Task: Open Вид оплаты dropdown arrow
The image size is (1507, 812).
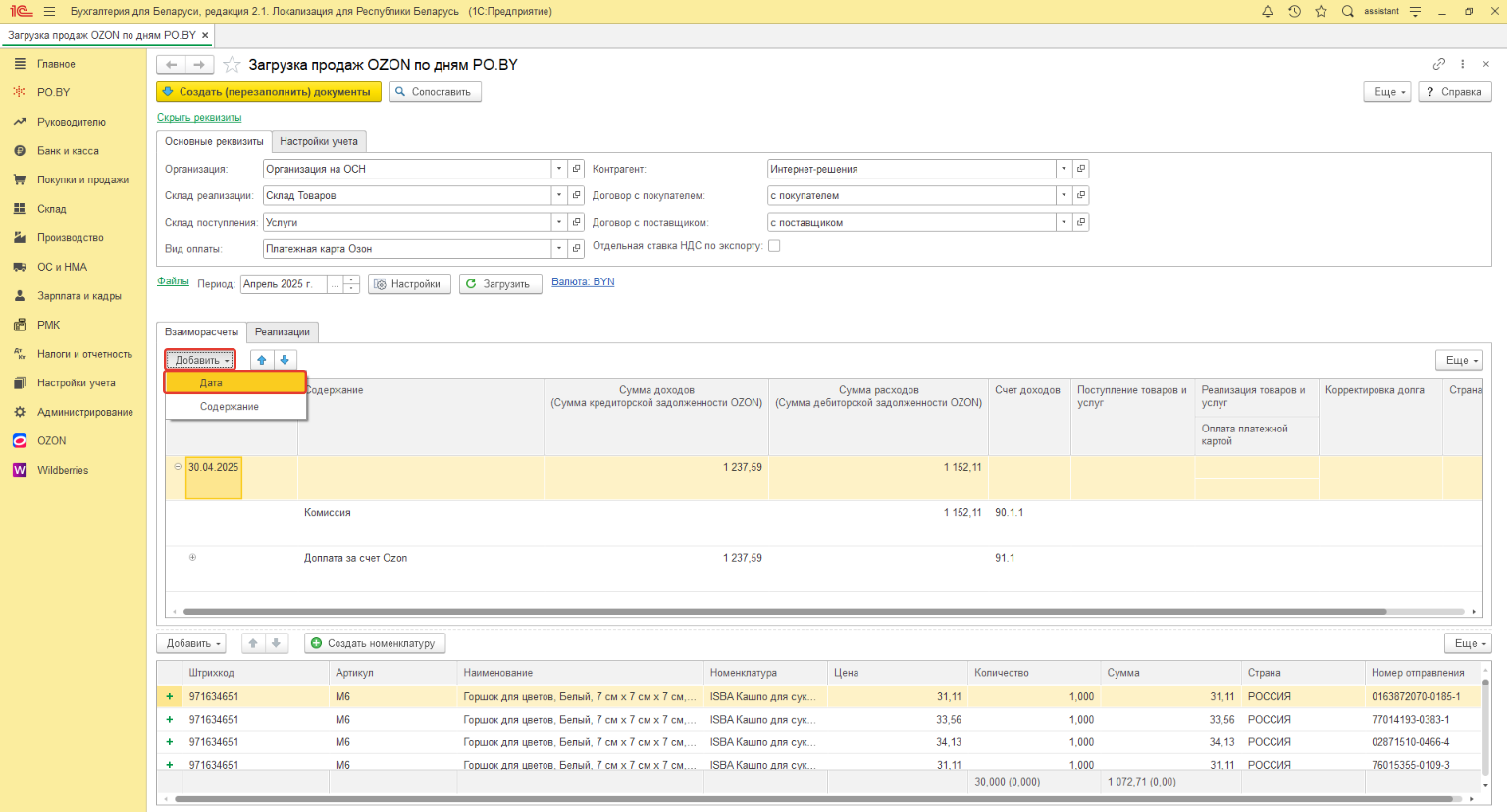Action: (558, 248)
